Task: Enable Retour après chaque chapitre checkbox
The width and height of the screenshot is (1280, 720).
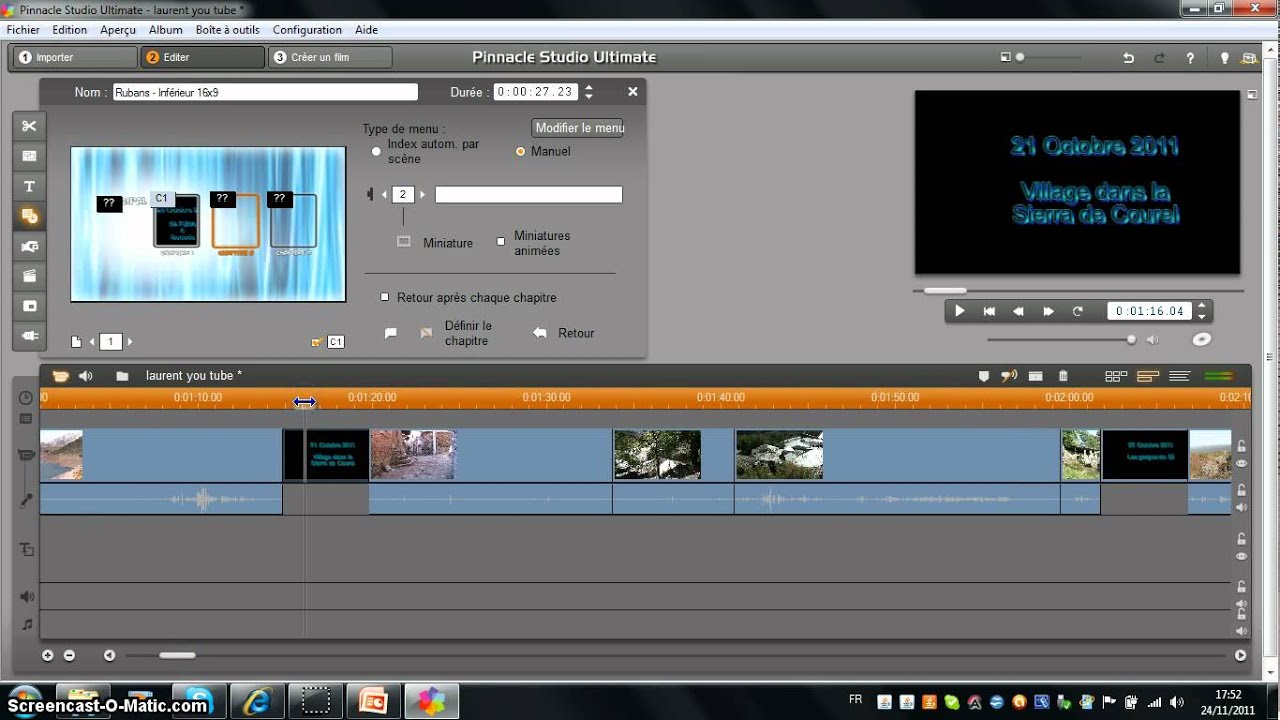Action: [385, 297]
